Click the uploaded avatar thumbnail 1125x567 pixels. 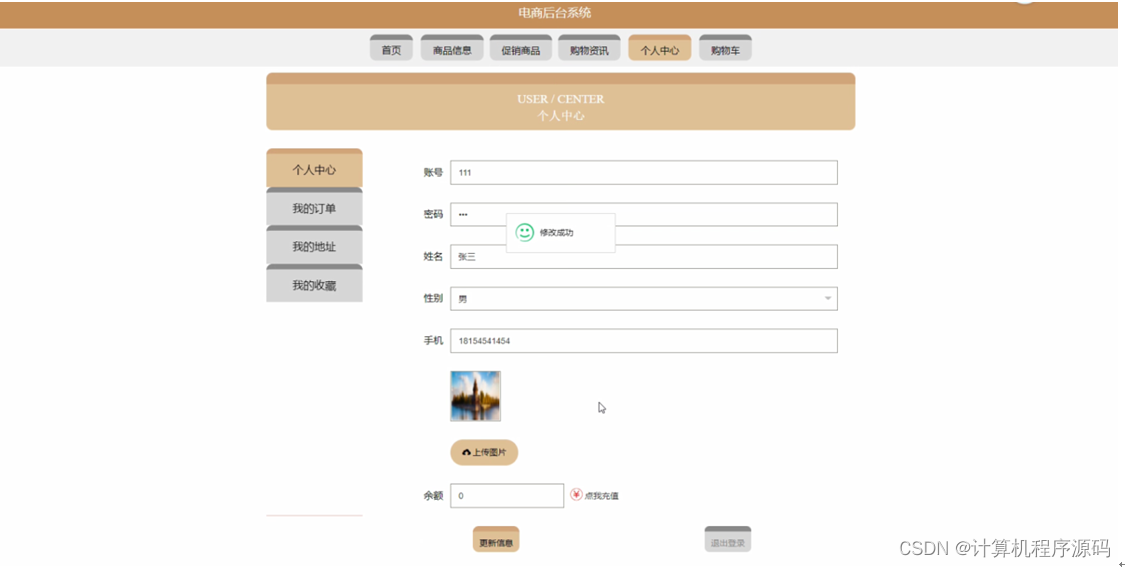(x=476, y=396)
